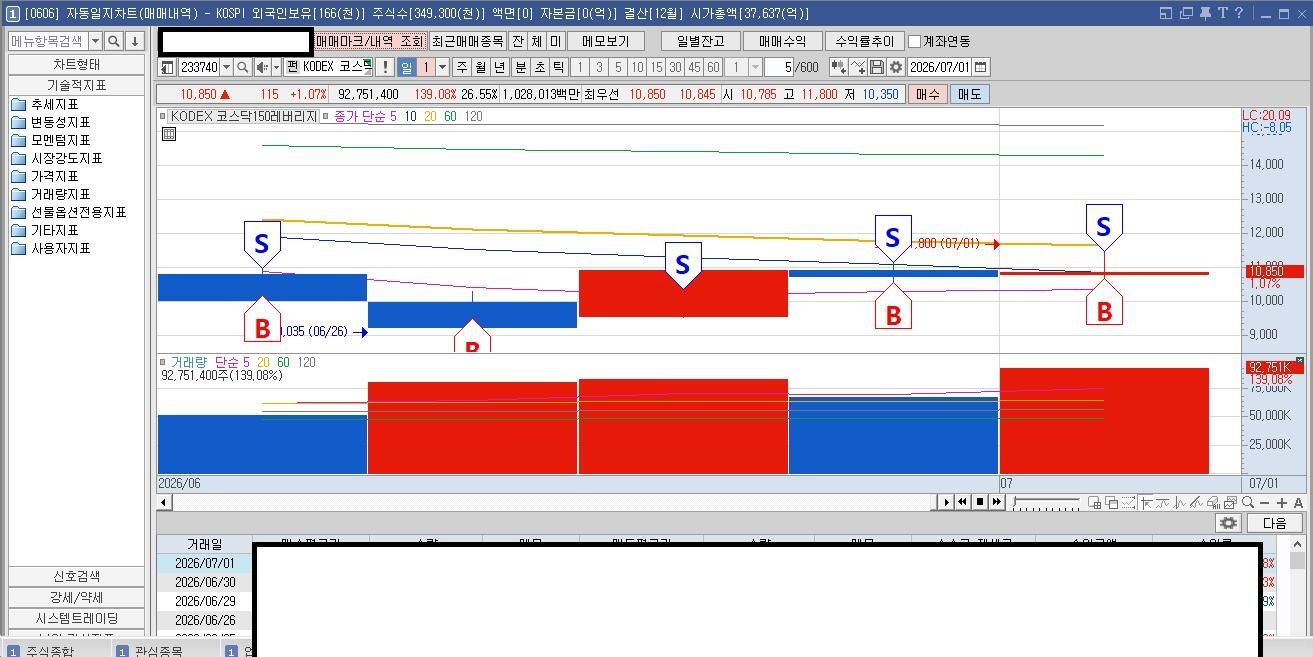
Task: Switch to the 시스템트레이딩 tab
Action: pos(77,618)
